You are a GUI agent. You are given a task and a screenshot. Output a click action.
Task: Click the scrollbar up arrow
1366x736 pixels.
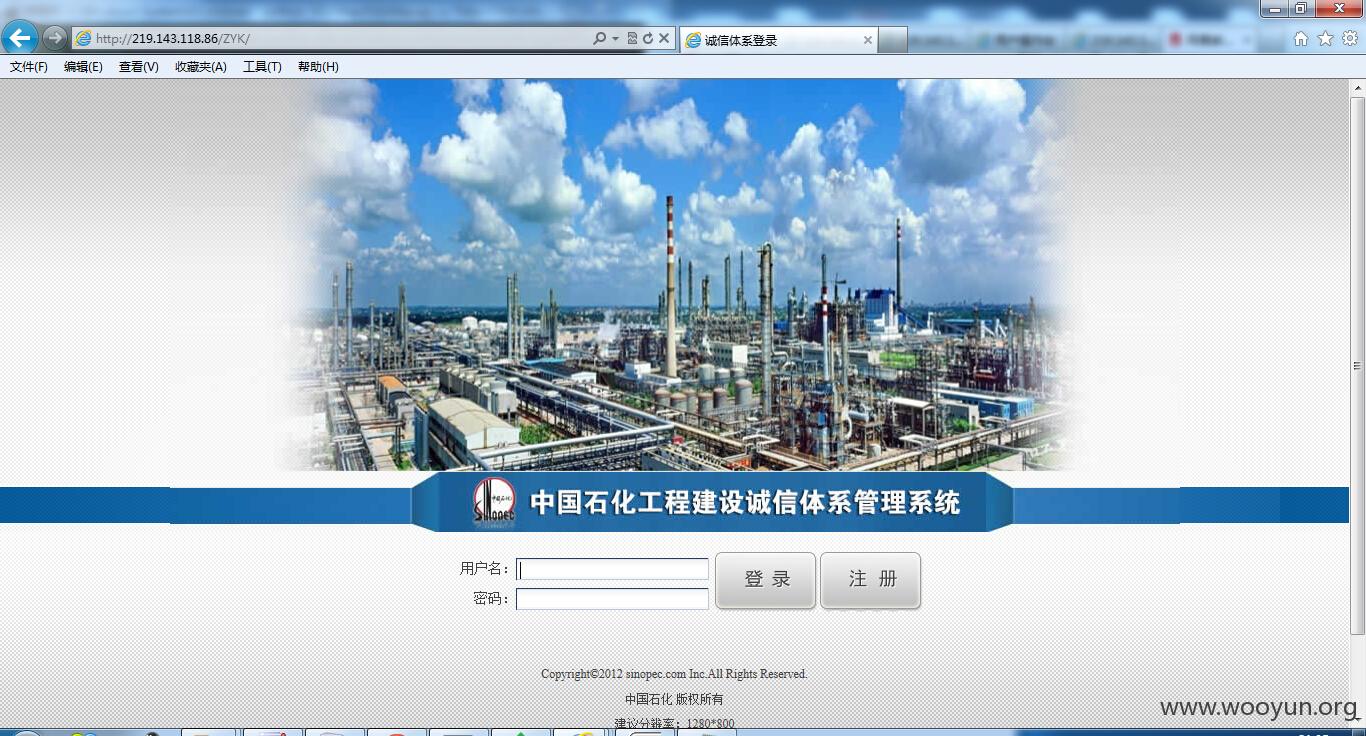coord(1358,87)
